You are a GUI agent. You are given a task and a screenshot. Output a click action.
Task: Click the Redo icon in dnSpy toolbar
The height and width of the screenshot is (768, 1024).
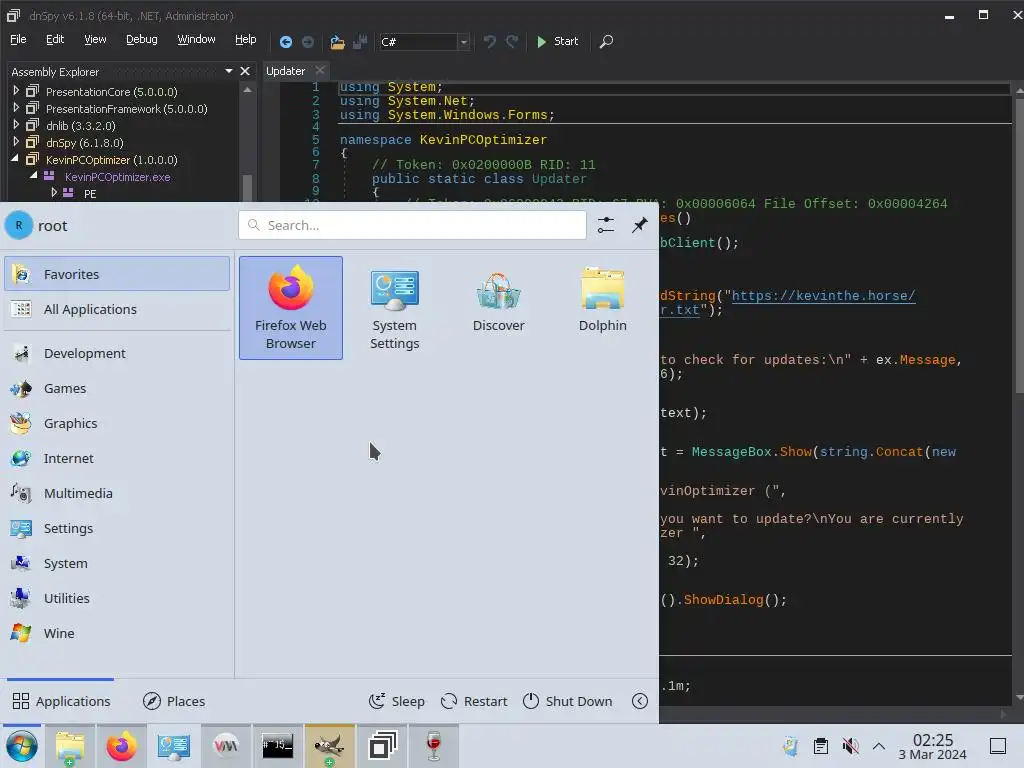coord(512,42)
